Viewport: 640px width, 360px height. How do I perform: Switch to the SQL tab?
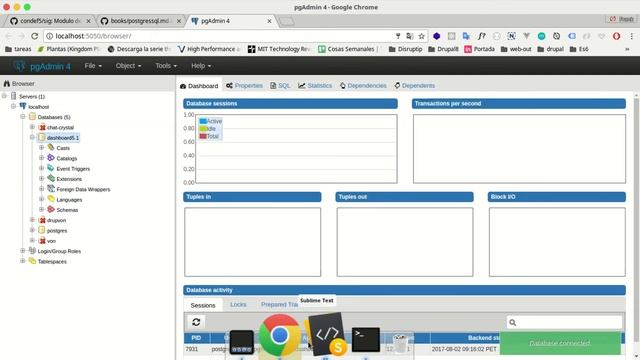[x=280, y=86]
